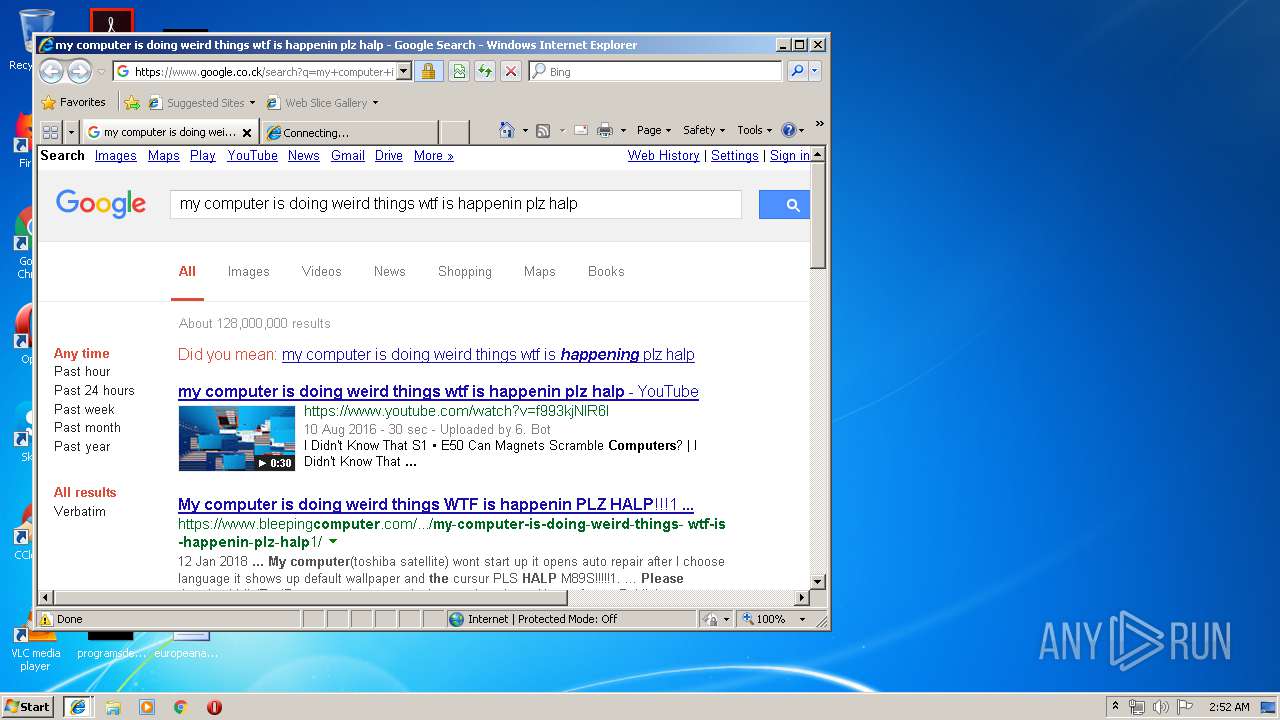Click the Help question mark icon
Screen dimensions: 1280x720
click(x=788, y=130)
